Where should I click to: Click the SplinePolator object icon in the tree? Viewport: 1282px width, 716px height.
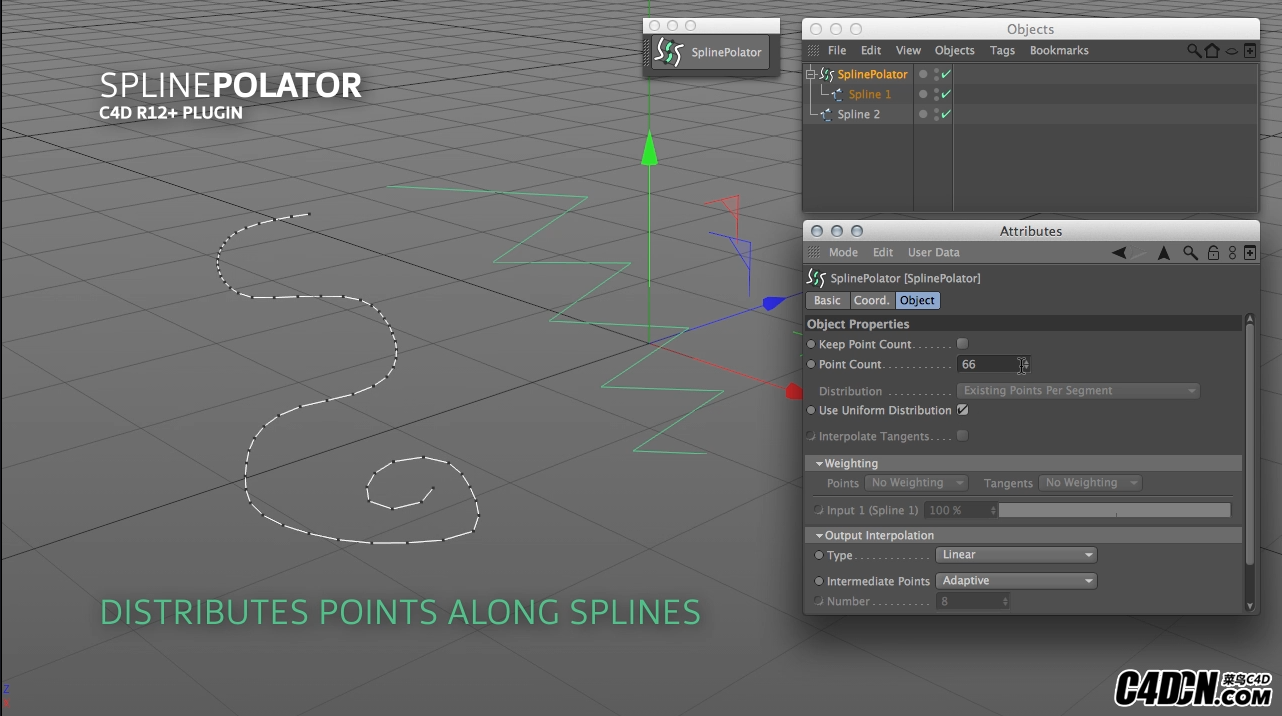[827, 74]
